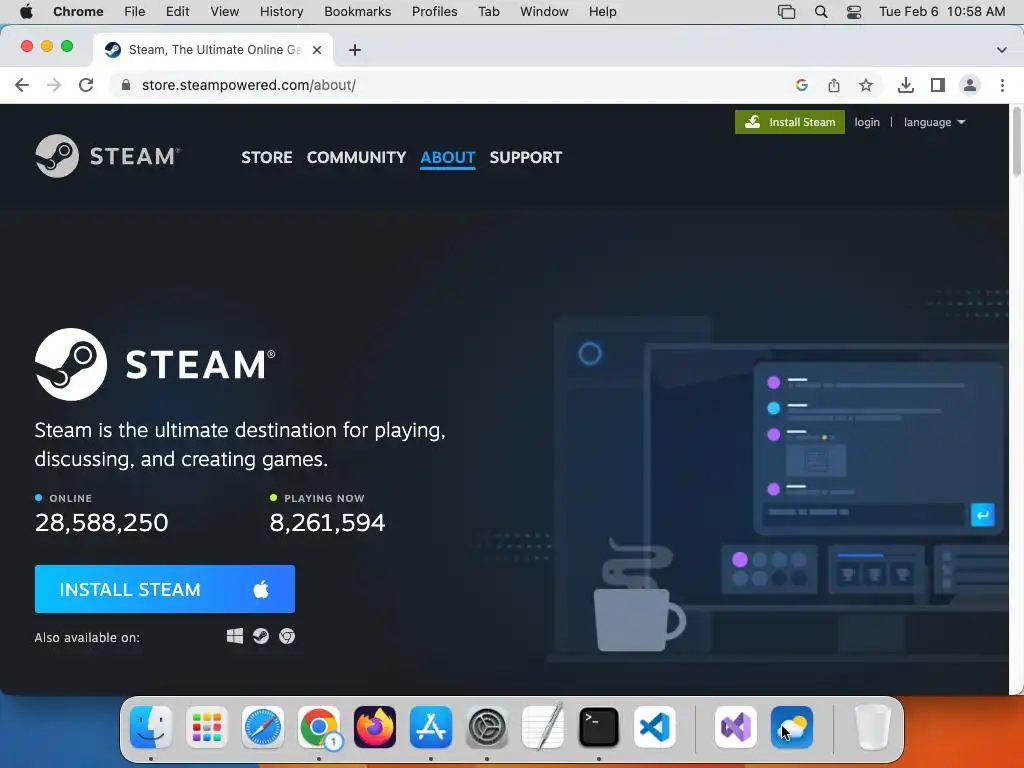Click the page vertical scrollbar
The image size is (1024, 768).
click(x=1016, y=144)
